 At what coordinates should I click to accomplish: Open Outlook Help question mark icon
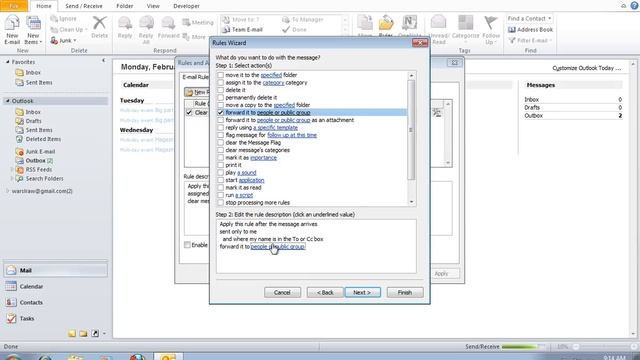click(x=634, y=6)
